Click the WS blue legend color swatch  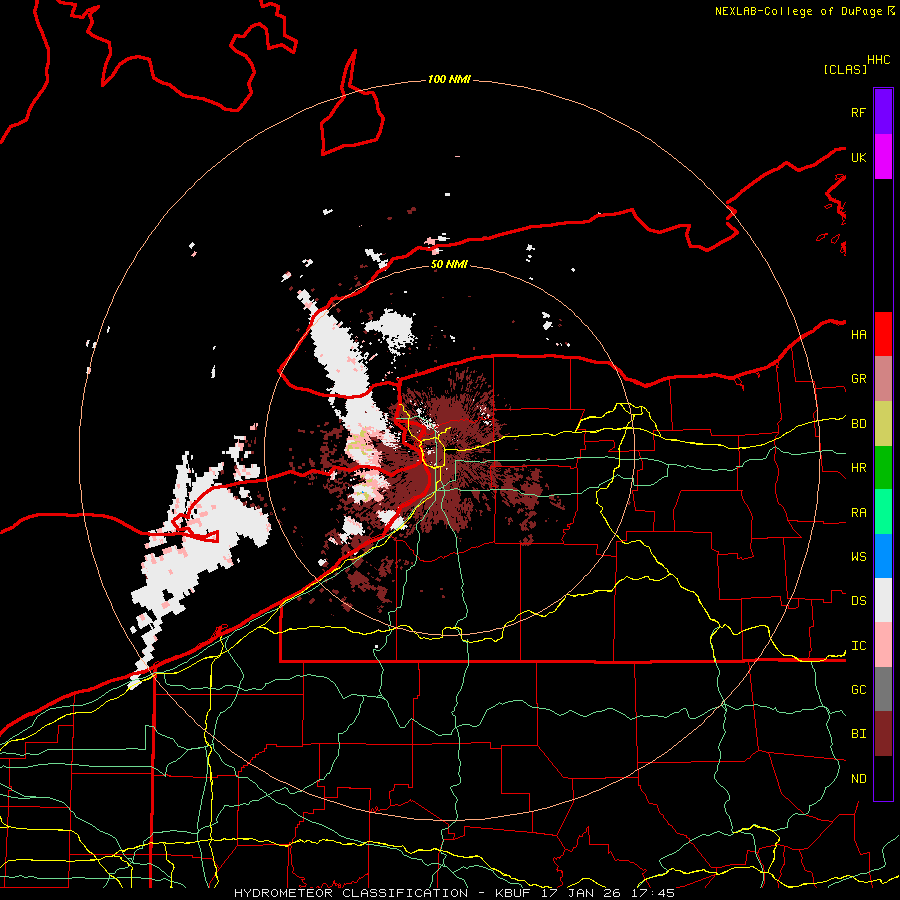coord(883,556)
